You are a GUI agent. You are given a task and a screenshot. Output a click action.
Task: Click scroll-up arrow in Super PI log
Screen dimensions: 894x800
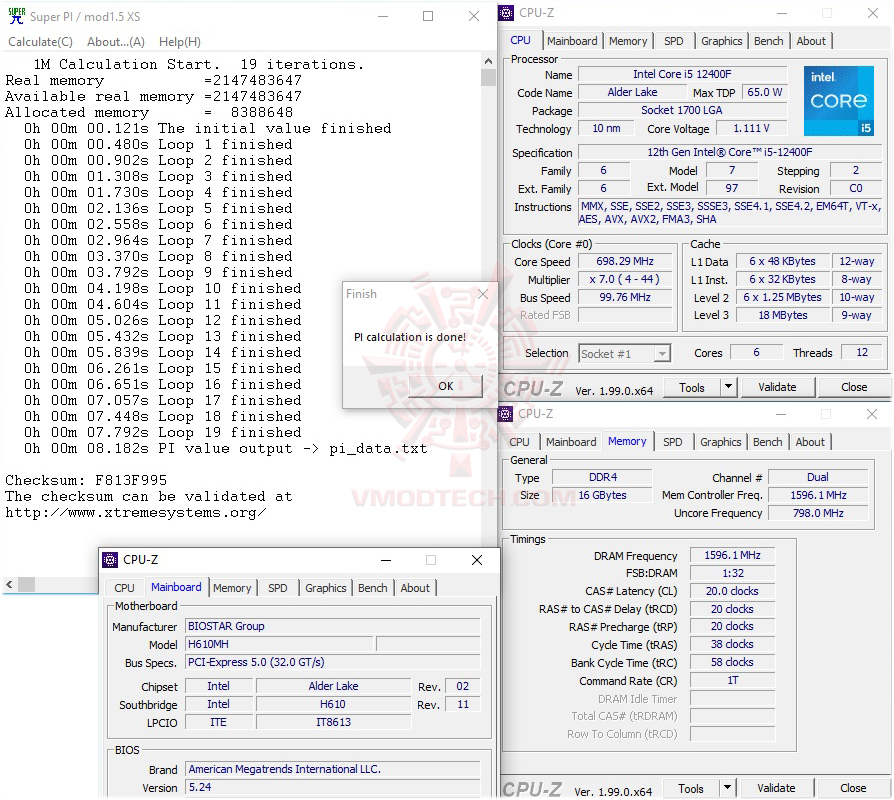pos(488,60)
